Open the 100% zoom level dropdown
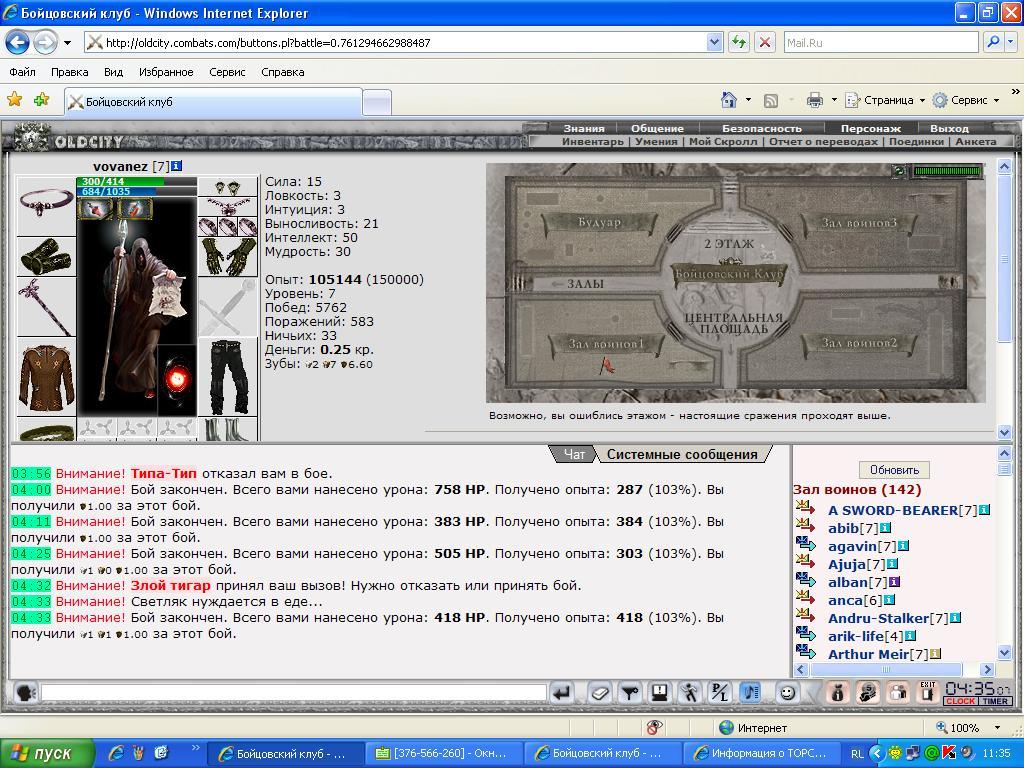Viewport: 1024px width, 768px height. pyautogui.click(x=997, y=728)
